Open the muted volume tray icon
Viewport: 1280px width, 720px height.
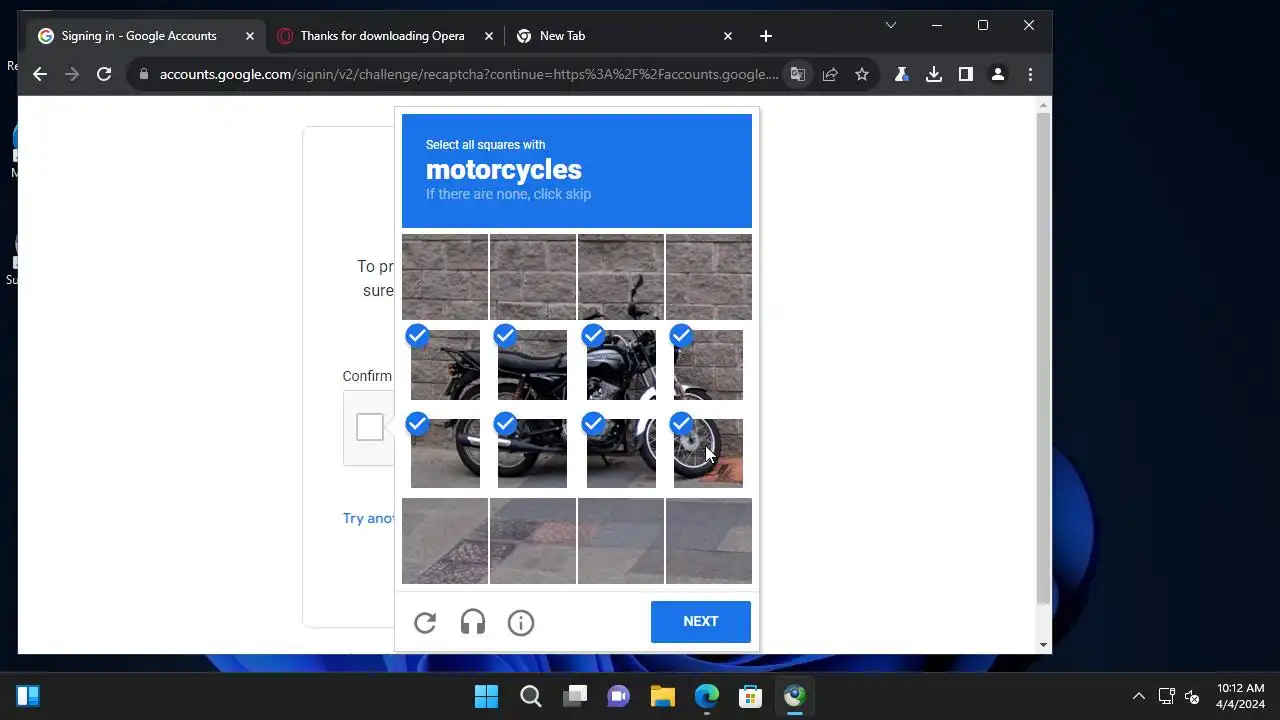[x=1191, y=696]
